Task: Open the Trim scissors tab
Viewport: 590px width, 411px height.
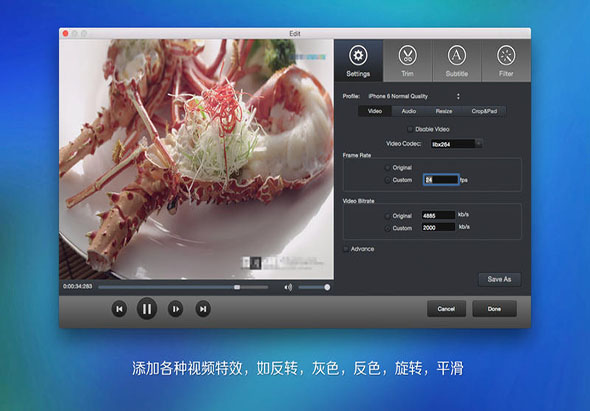Action: tap(408, 61)
